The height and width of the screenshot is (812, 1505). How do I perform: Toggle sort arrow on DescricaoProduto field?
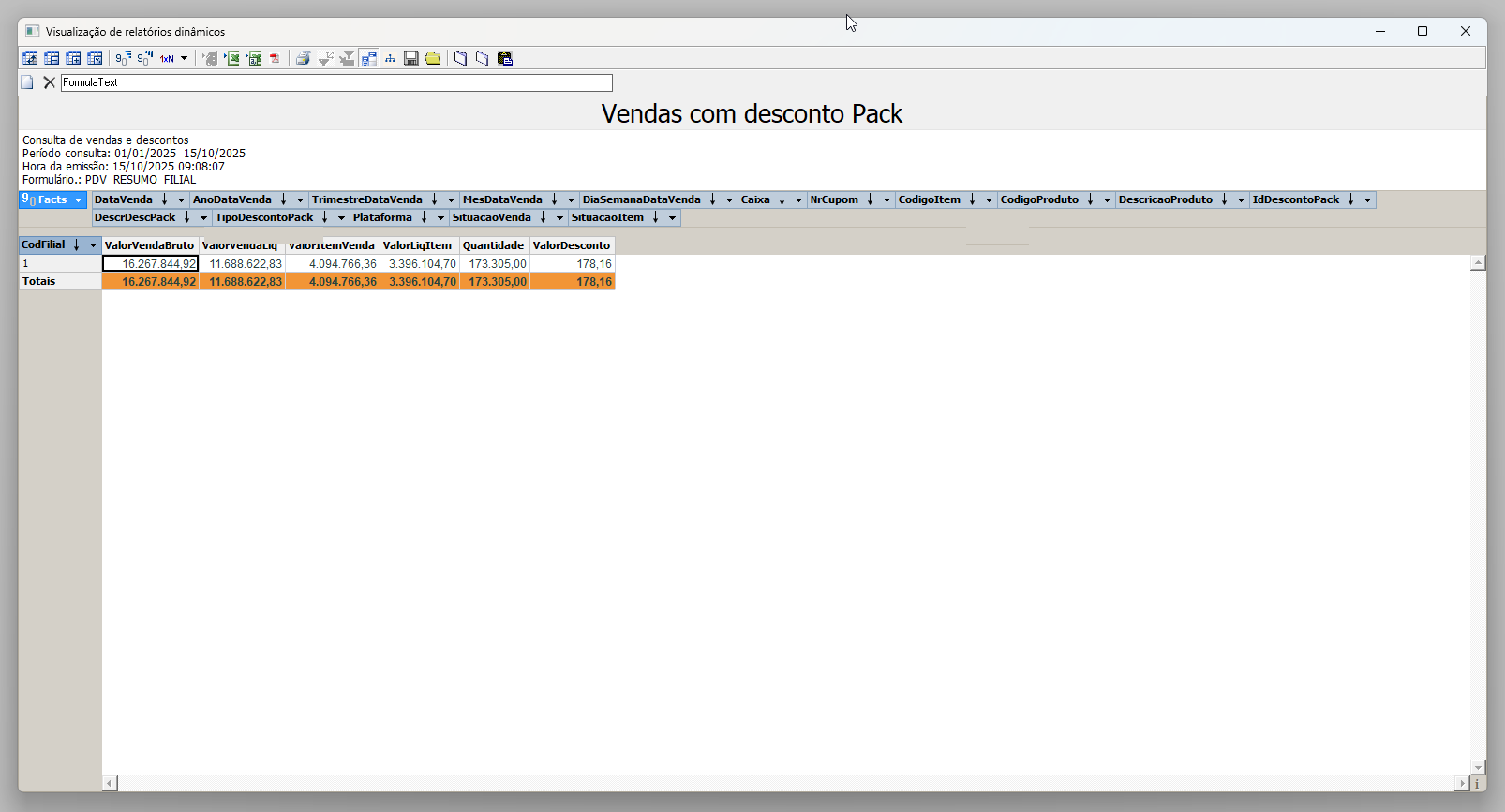click(x=1225, y=199)
